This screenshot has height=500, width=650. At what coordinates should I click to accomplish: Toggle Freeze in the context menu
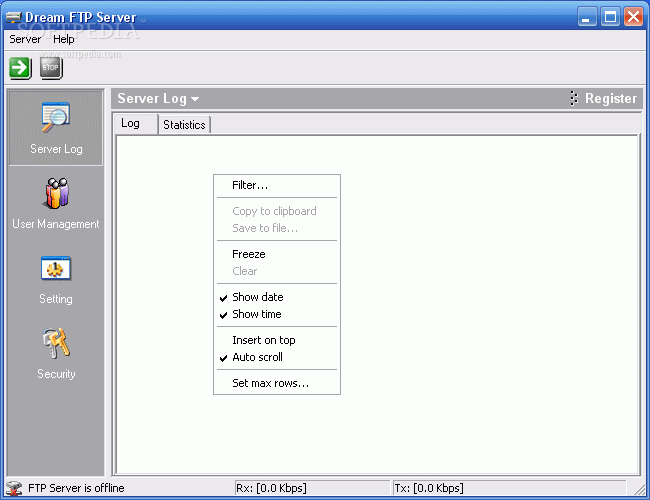point(277,254)
